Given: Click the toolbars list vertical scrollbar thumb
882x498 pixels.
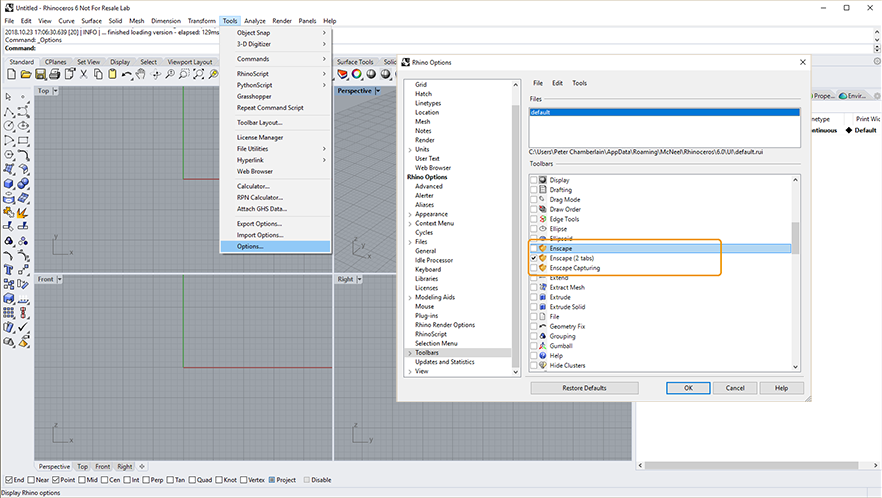Looking at the screenshot, I should point(796,239).
